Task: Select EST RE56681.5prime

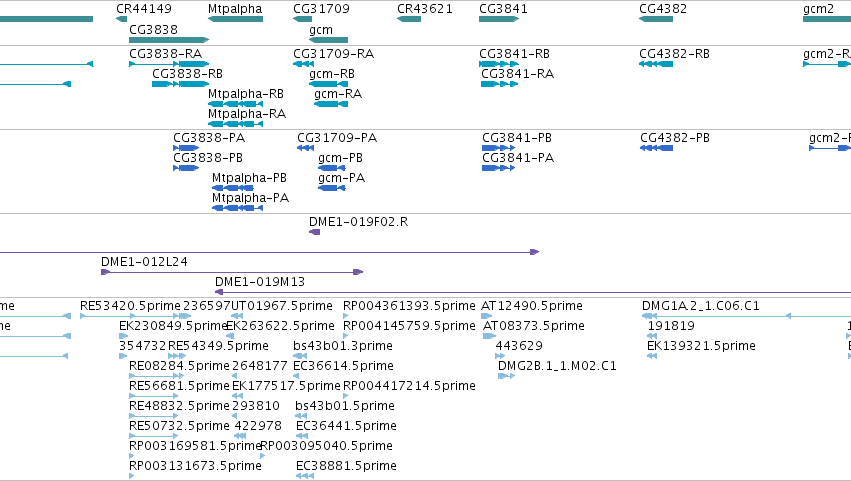Action: (179, 387)
